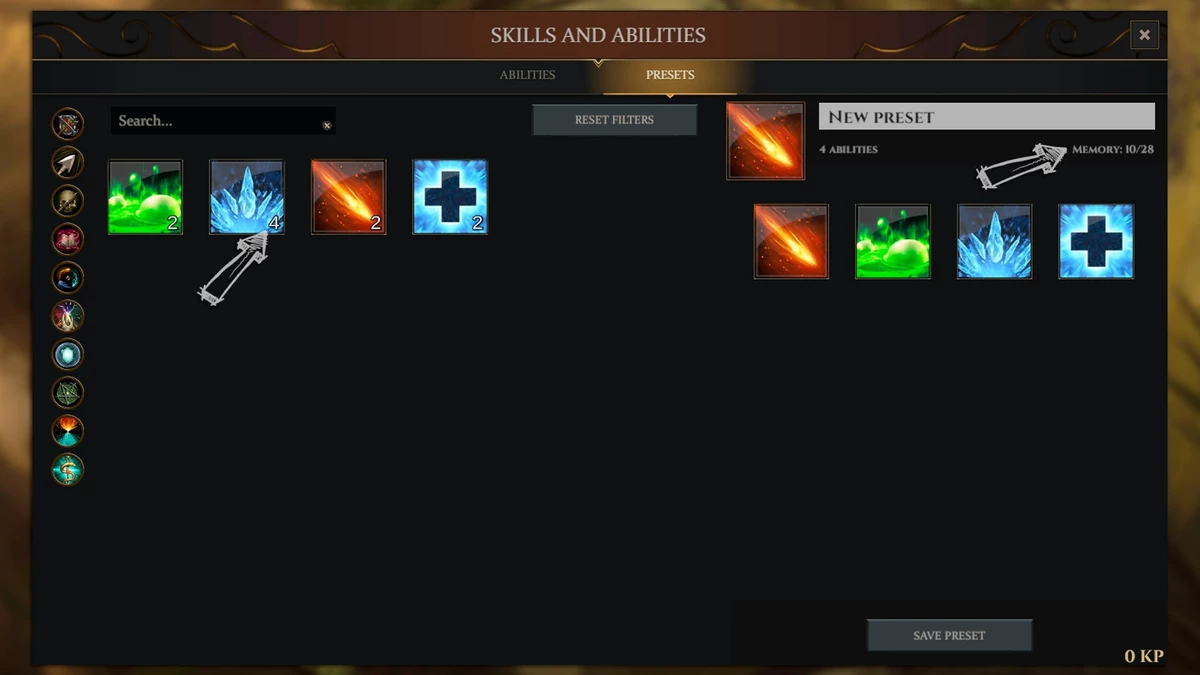Screen dimensions: 1200x675
Task: Pick the fire meteor ability in search results
Action: (348, 197)
